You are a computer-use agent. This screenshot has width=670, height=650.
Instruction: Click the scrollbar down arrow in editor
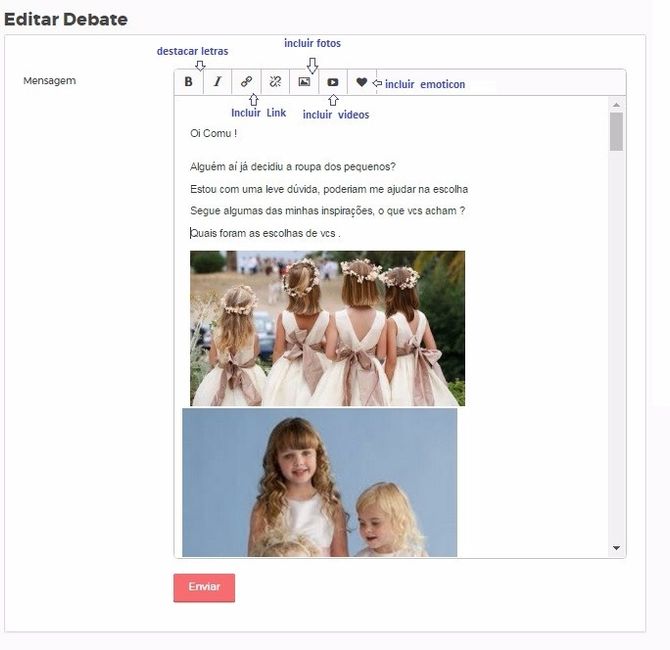pos(616,548)
